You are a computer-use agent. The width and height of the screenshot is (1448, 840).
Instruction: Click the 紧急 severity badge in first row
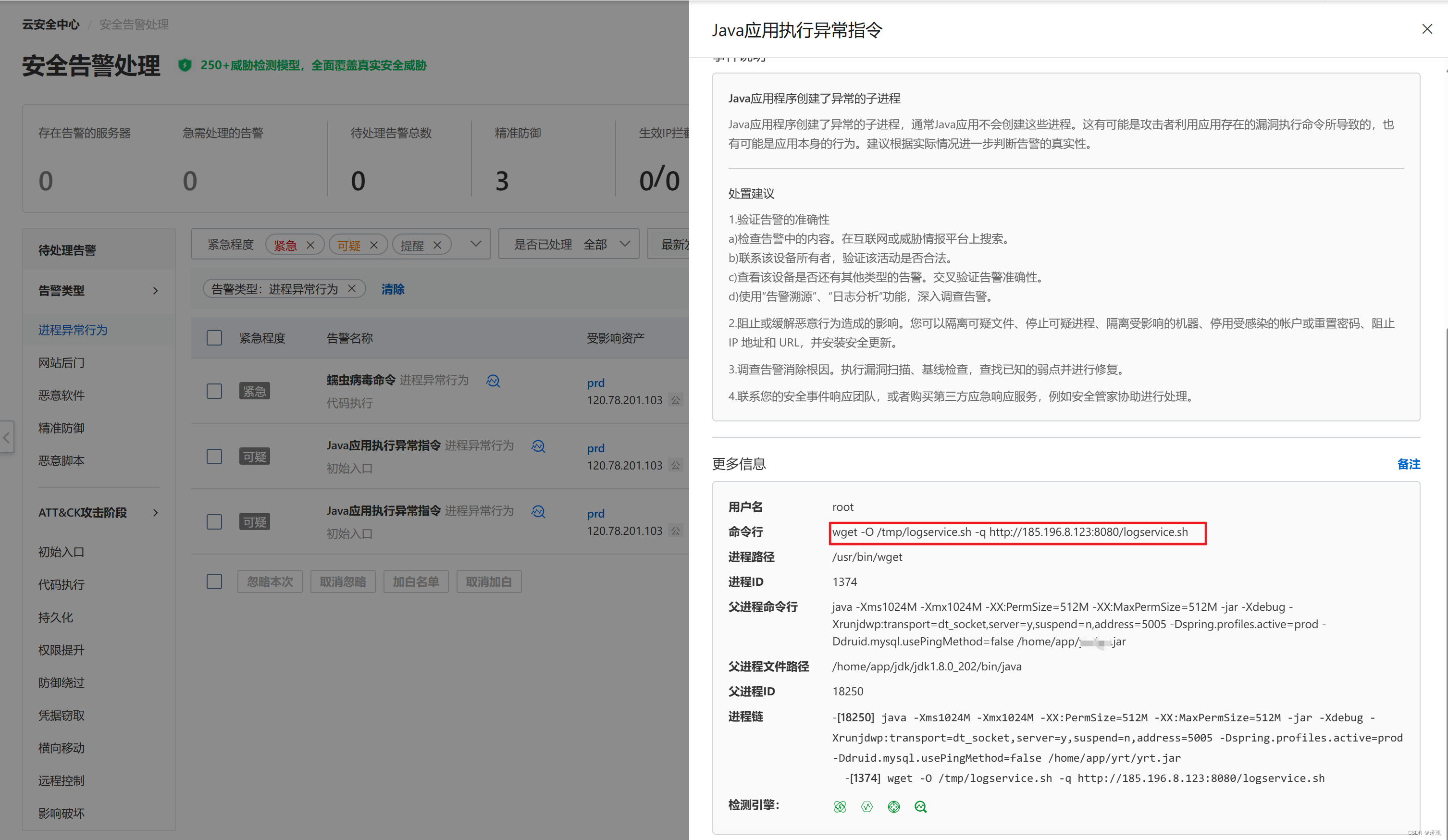[255, 391]
